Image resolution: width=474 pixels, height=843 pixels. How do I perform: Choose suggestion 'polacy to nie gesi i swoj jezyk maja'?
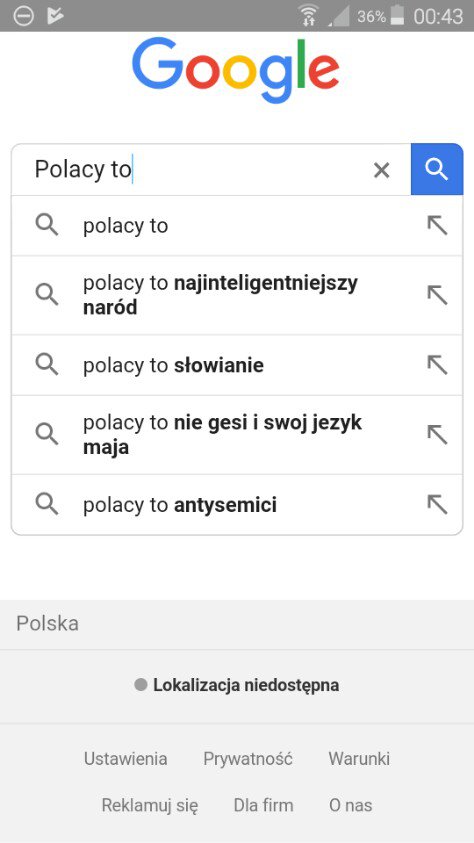(237, 435)
